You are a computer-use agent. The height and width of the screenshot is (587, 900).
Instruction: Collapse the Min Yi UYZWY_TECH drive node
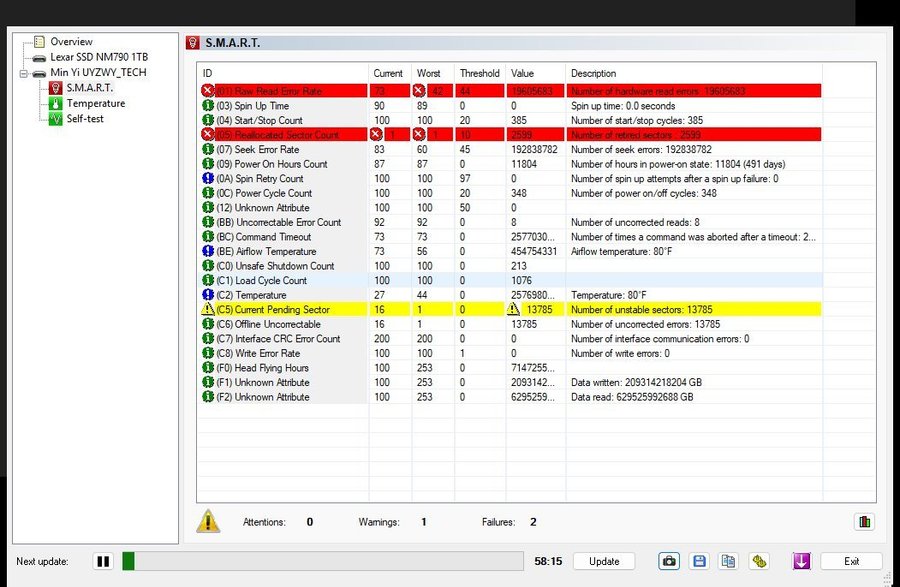(24, 73)
